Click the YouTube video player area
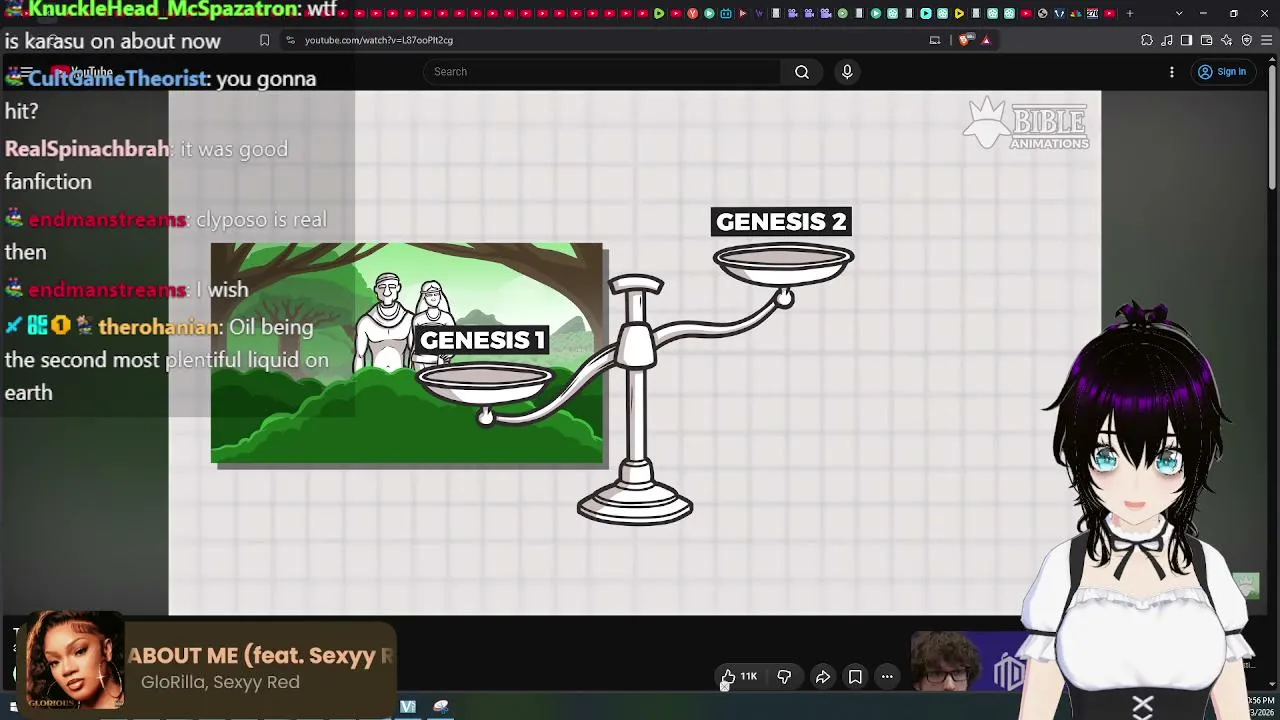Image resolution: width=1280 pixels, height=720 pixels. pyautogui.click(x=635, y=352)
